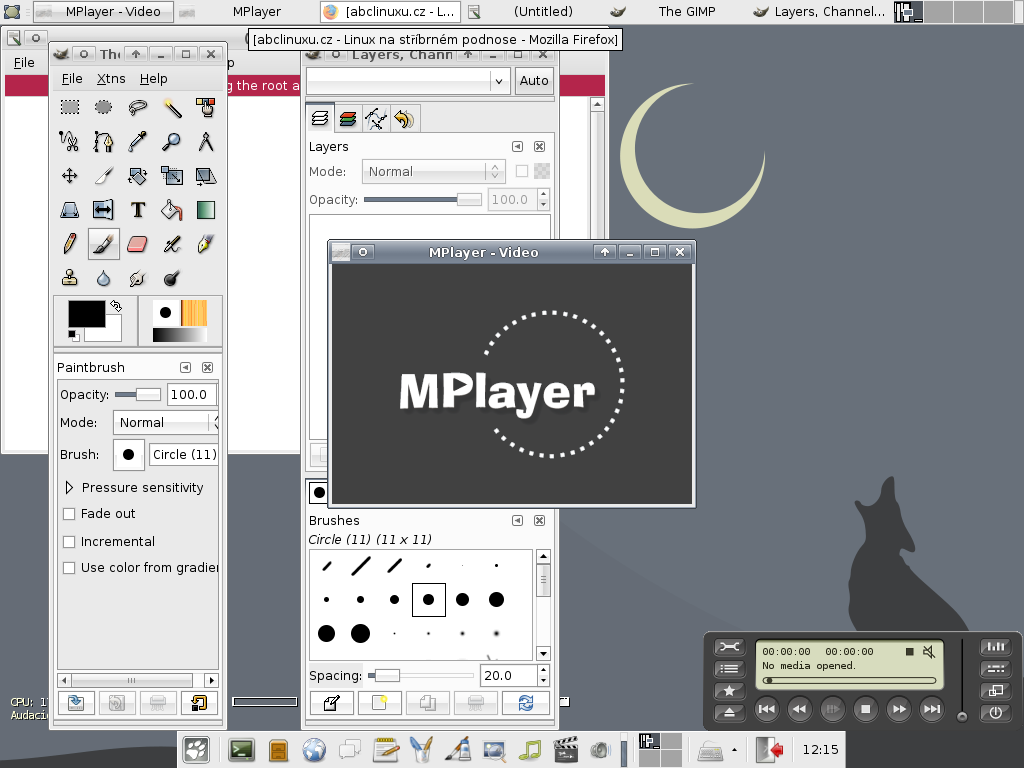Select the Pencil tool
This screenshot has height=768, width=1024.
[x=70, y=244]
